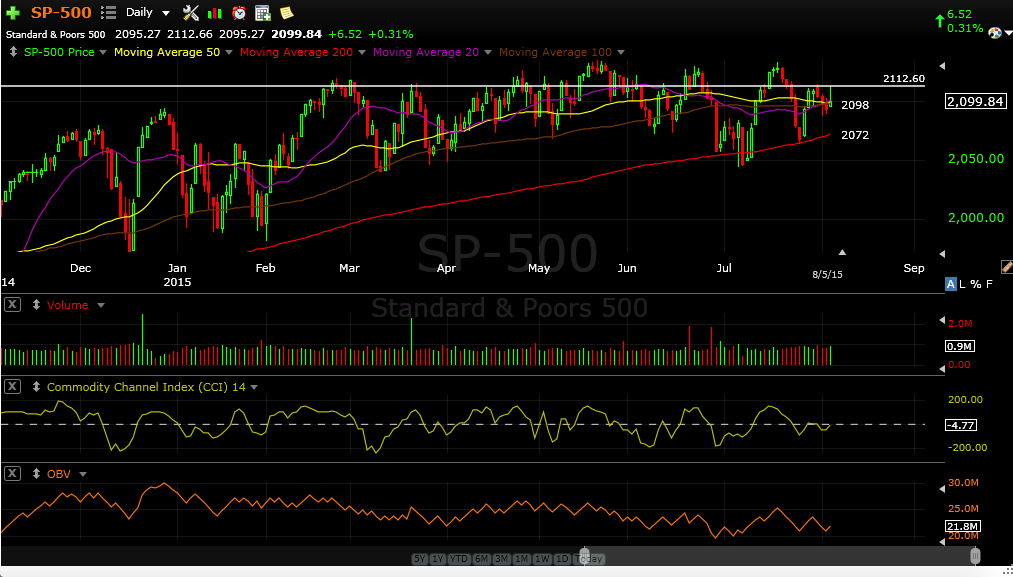This screenshot has height=577, width=1013.
Task: Expand the Moving Average 100 dropdown arrow
Action: (621, 52)
